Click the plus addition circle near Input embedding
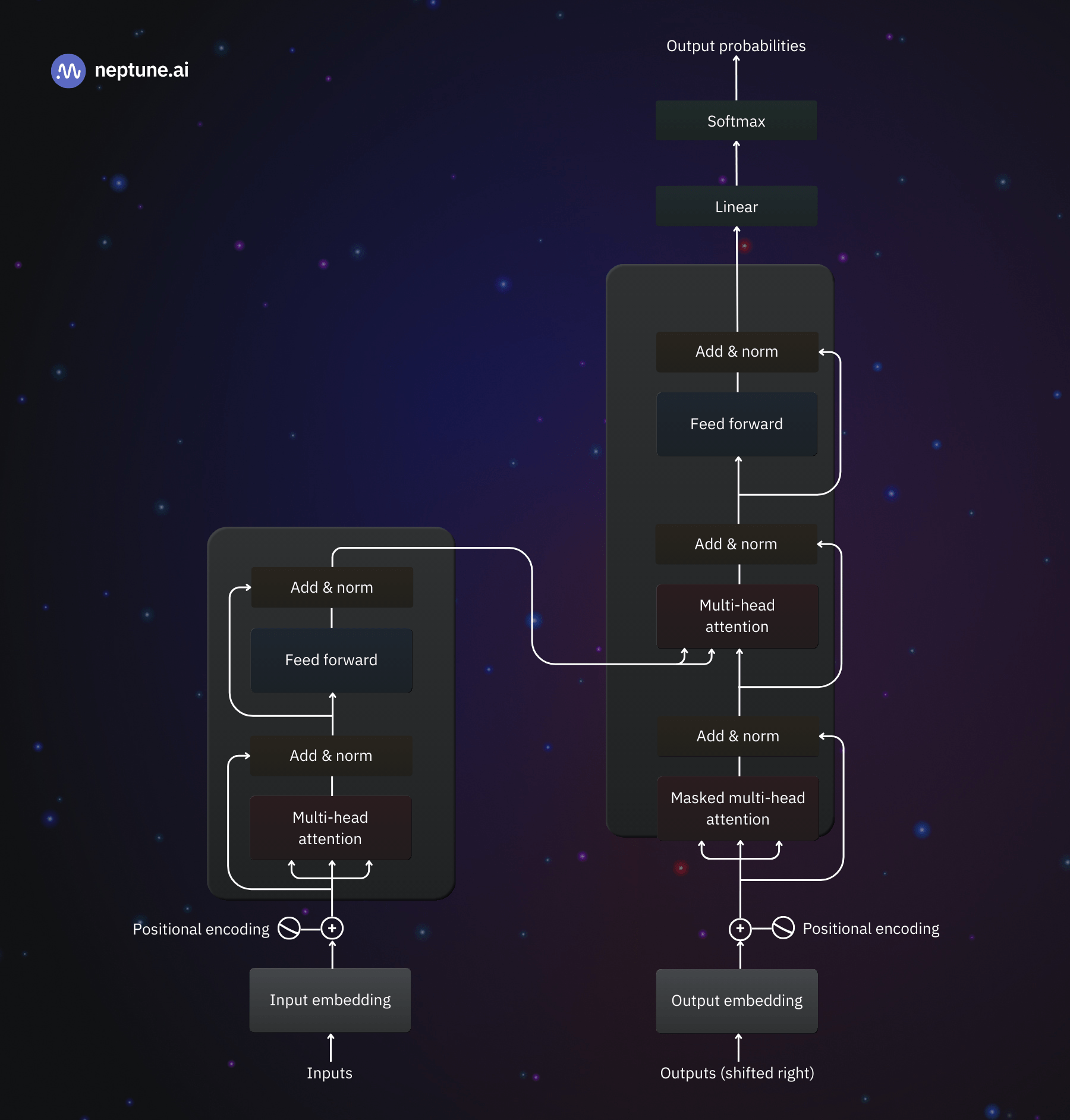The image size is (1070, 1120). [x=331, y=928]
